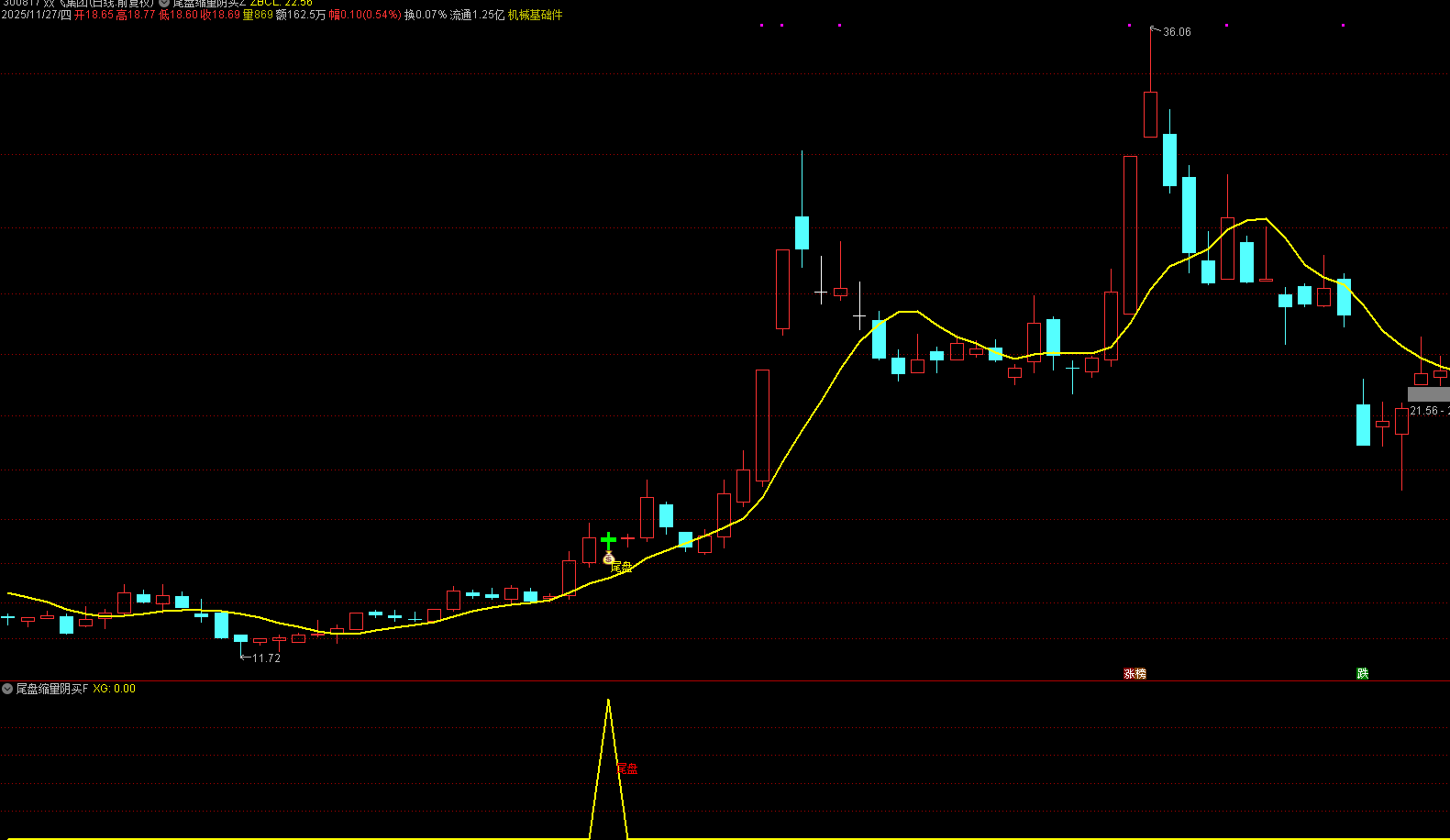
Task: Click the turnover amount 额162.5万
Action: (301, 16)
